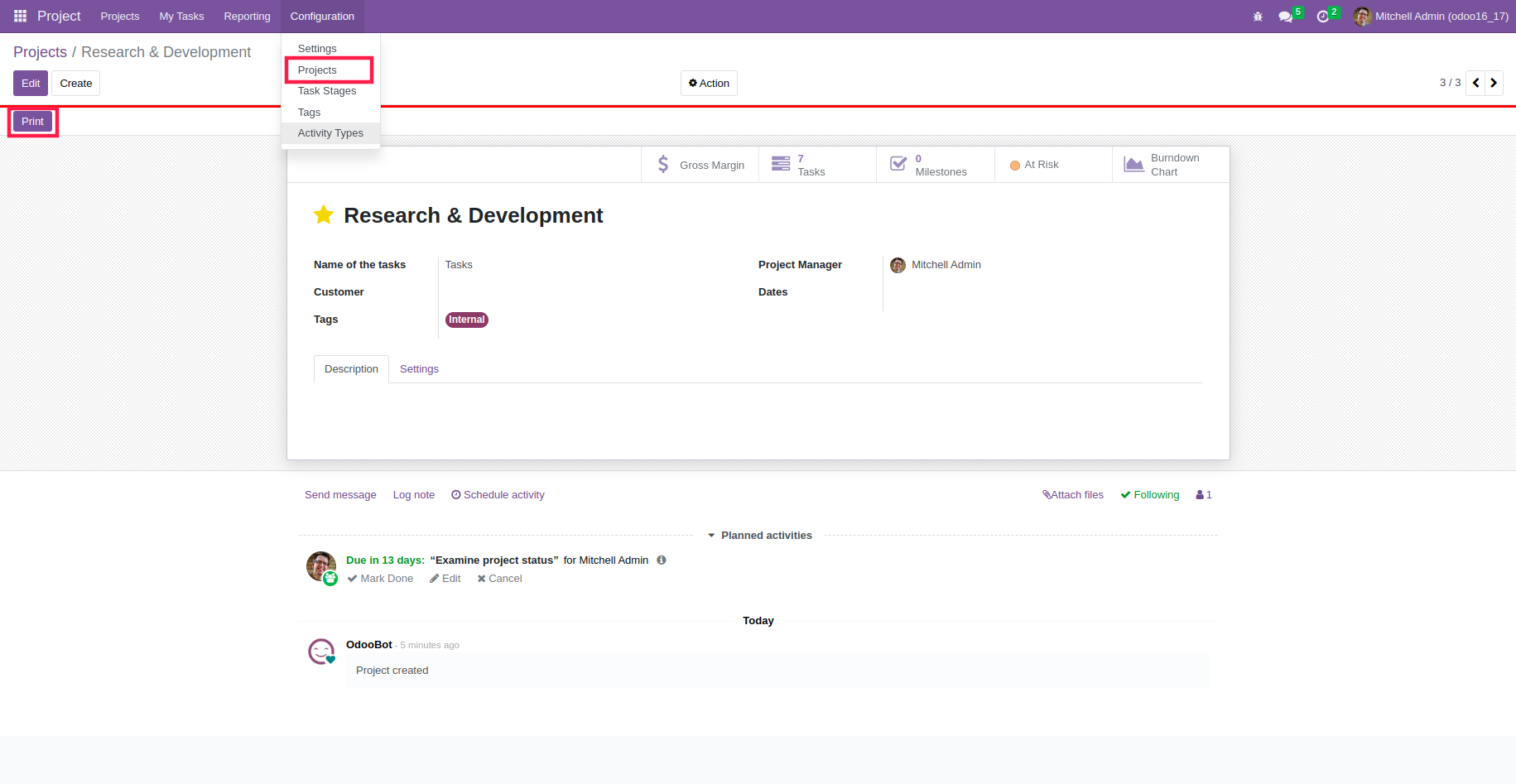Open the apps grid menu icon

pos(21,16)
